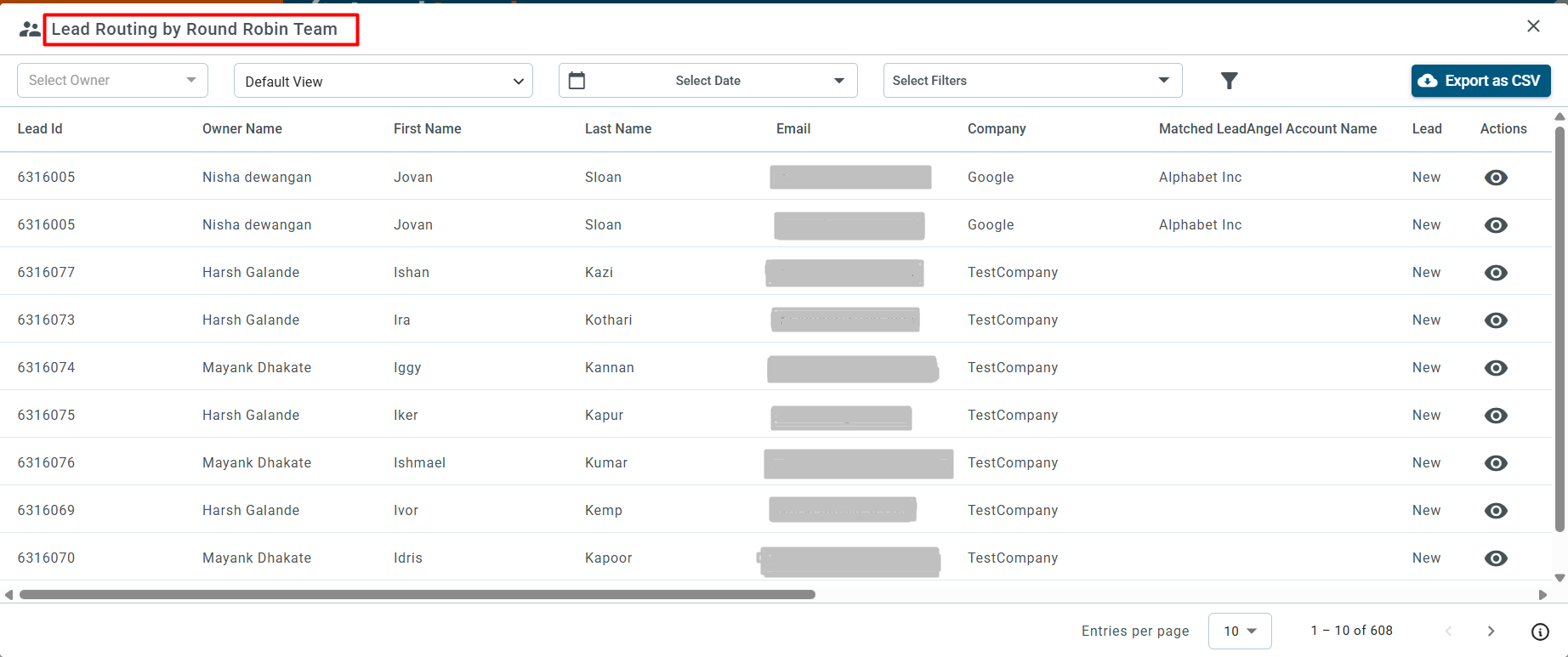1568x657 pixels.
Task: Click the Actions column header
Action: [1503, 129]
